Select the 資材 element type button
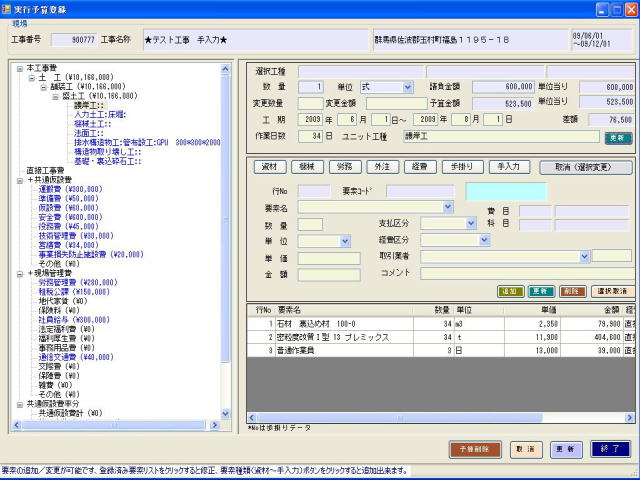Image resolution: width=640 pixels, height=480 pixels. (270, 167)
